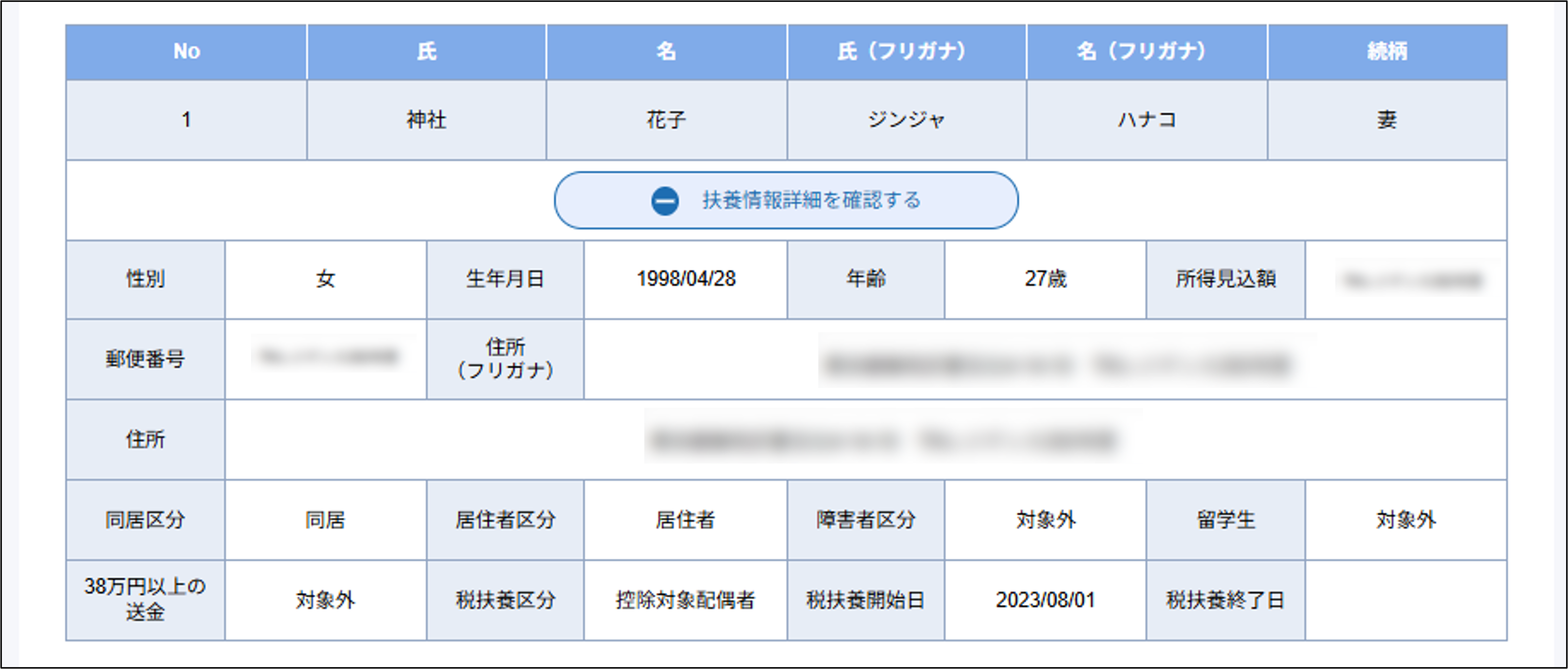This screenshot has width=1568, height=669.
Task: Click the birthdate value 1998/04/28
Action: (686, 280)
